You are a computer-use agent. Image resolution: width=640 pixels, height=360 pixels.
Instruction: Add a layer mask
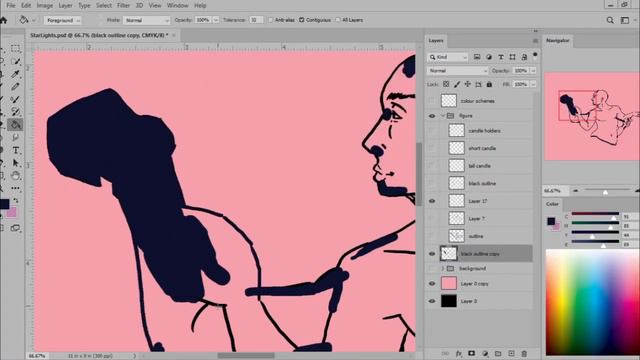(471, 353)
